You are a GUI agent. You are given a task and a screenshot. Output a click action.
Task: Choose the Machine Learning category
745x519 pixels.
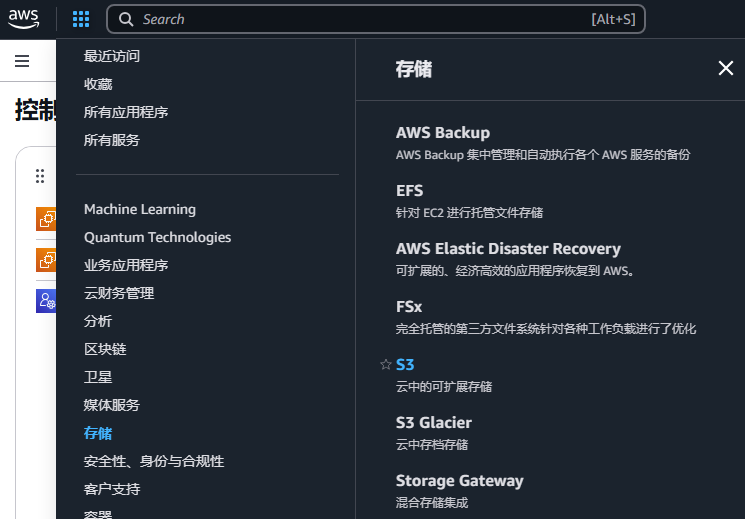pyautogui.click(x=140, y=209)
